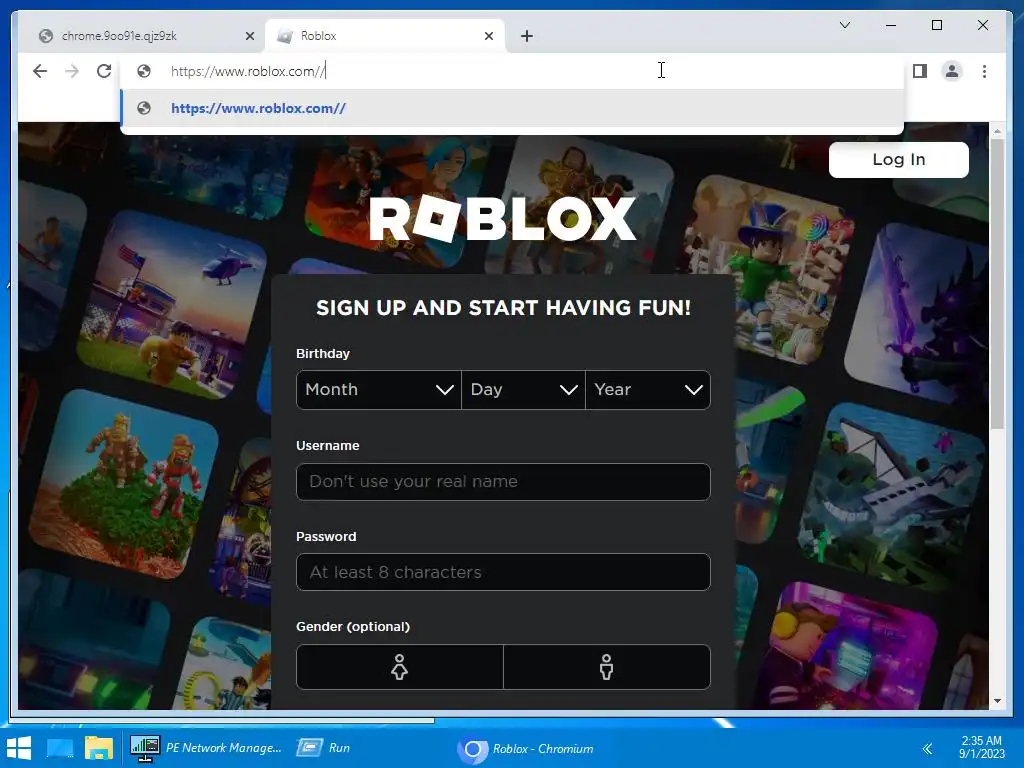Open a new tab with the plus button
The height and width of the screenshot is (768, 1024).
point(527,36)
